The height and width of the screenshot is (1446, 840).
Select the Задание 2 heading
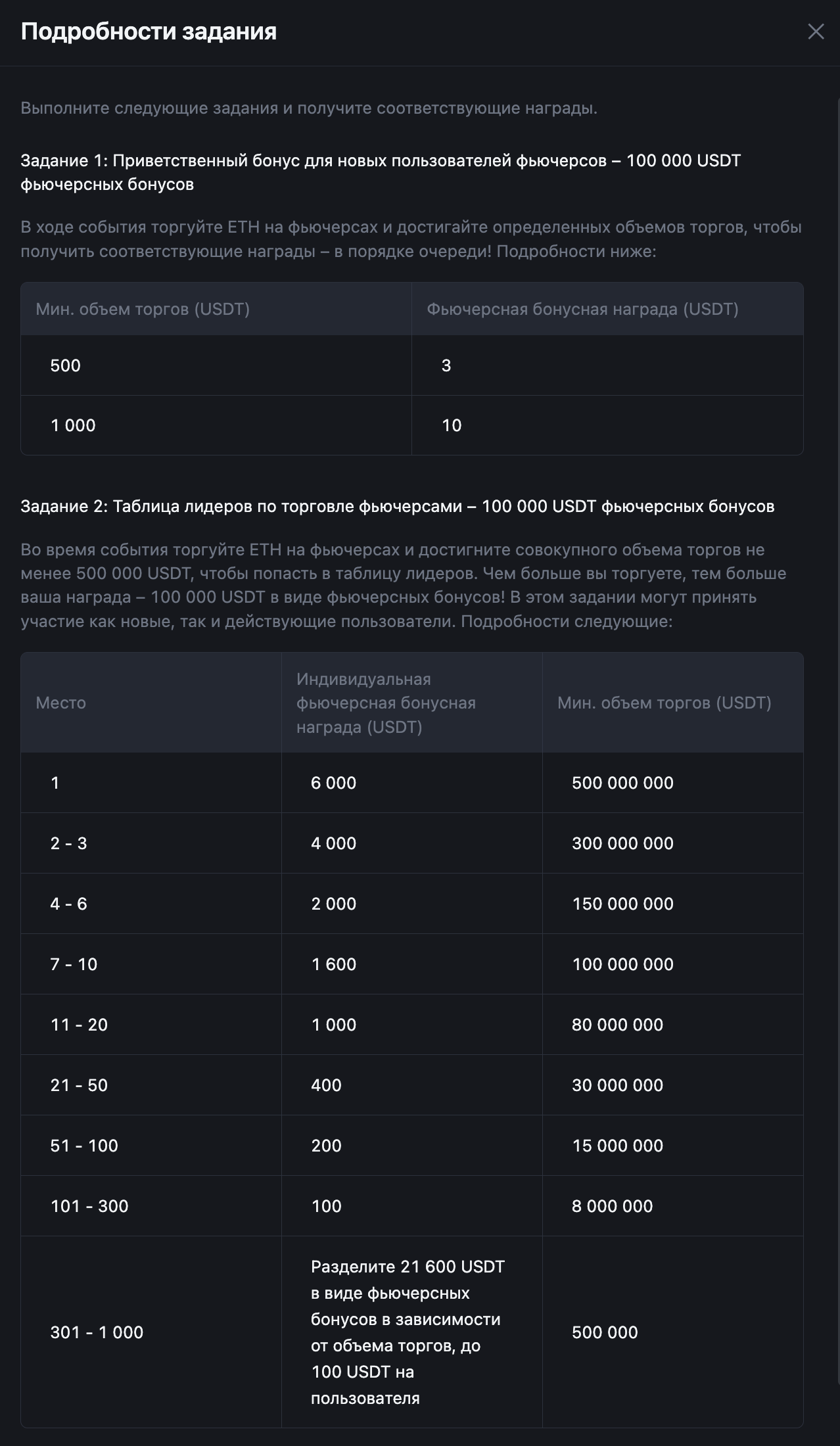[x=400, y=506]
